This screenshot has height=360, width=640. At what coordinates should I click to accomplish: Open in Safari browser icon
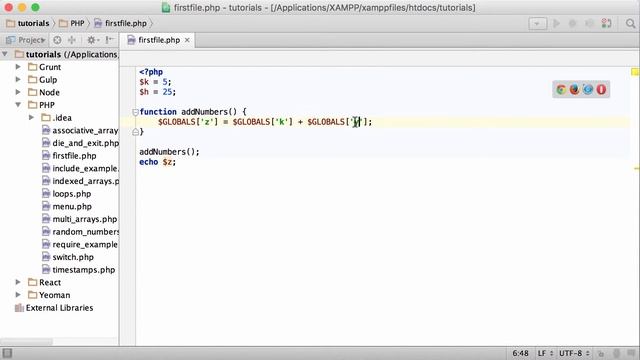[x=588, y=89]
